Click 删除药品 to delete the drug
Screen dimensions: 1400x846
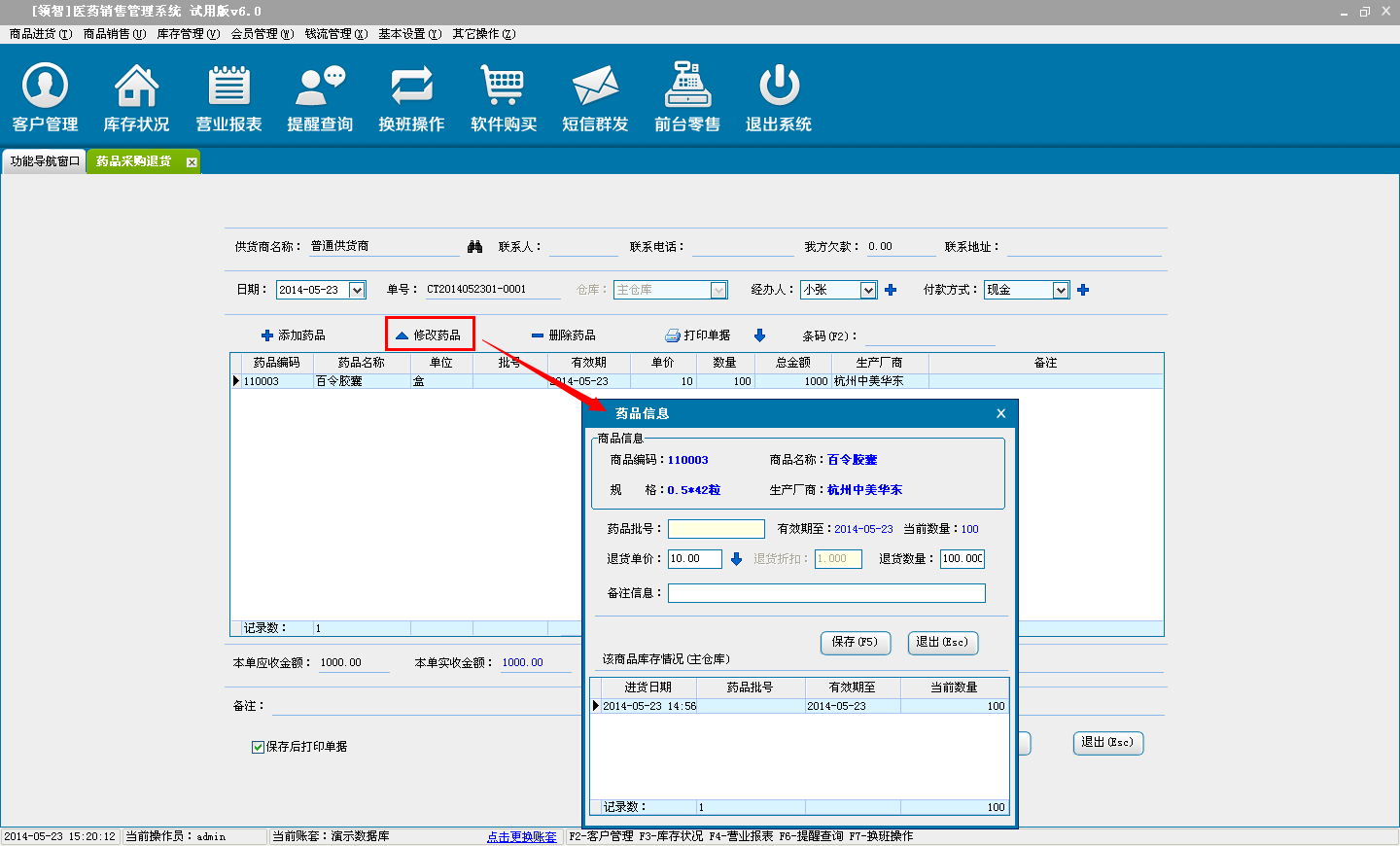tap(564, 335)
